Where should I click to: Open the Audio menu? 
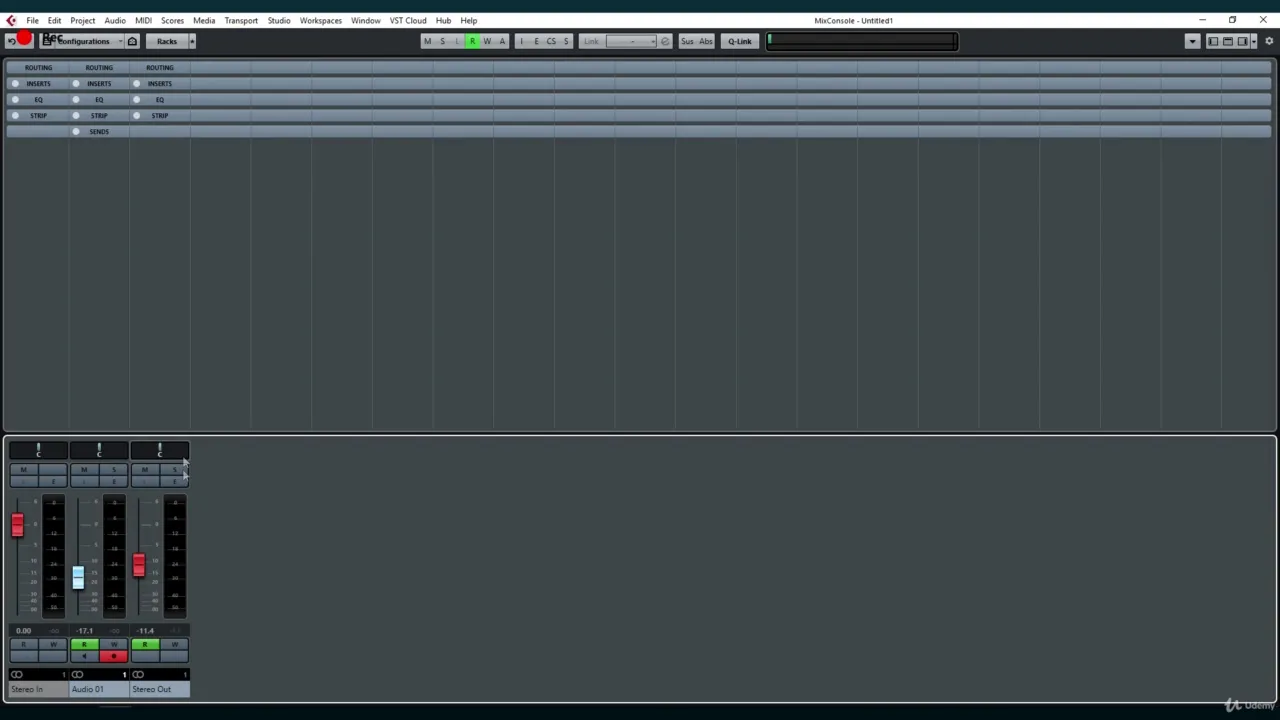[x=115, y=20]
